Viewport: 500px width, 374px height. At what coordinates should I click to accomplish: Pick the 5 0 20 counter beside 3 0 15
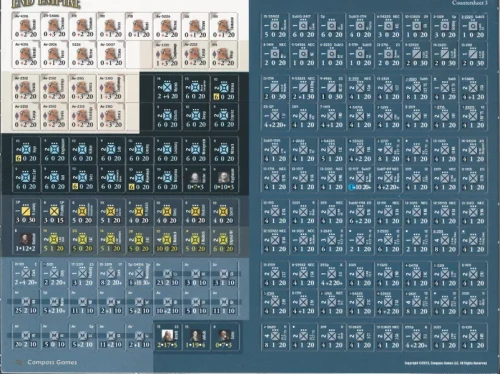coord(82,212)
